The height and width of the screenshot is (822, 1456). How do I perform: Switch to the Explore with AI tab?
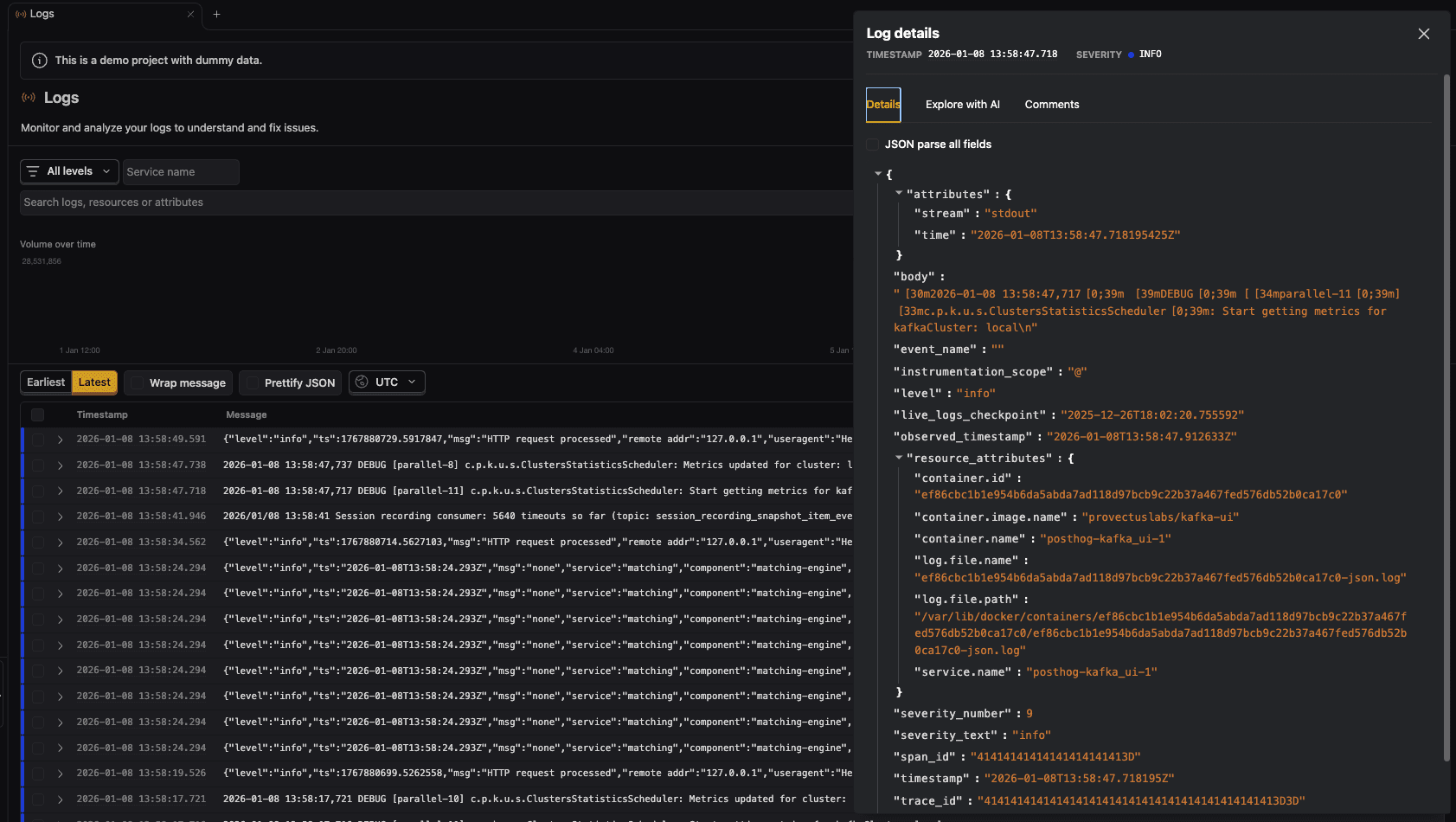click(x=962, y=105)
